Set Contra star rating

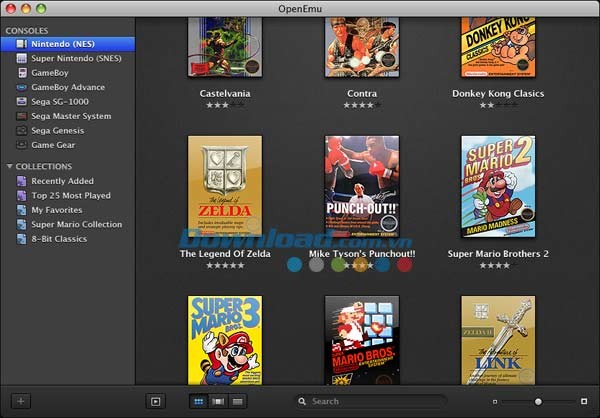click(362, 105)
